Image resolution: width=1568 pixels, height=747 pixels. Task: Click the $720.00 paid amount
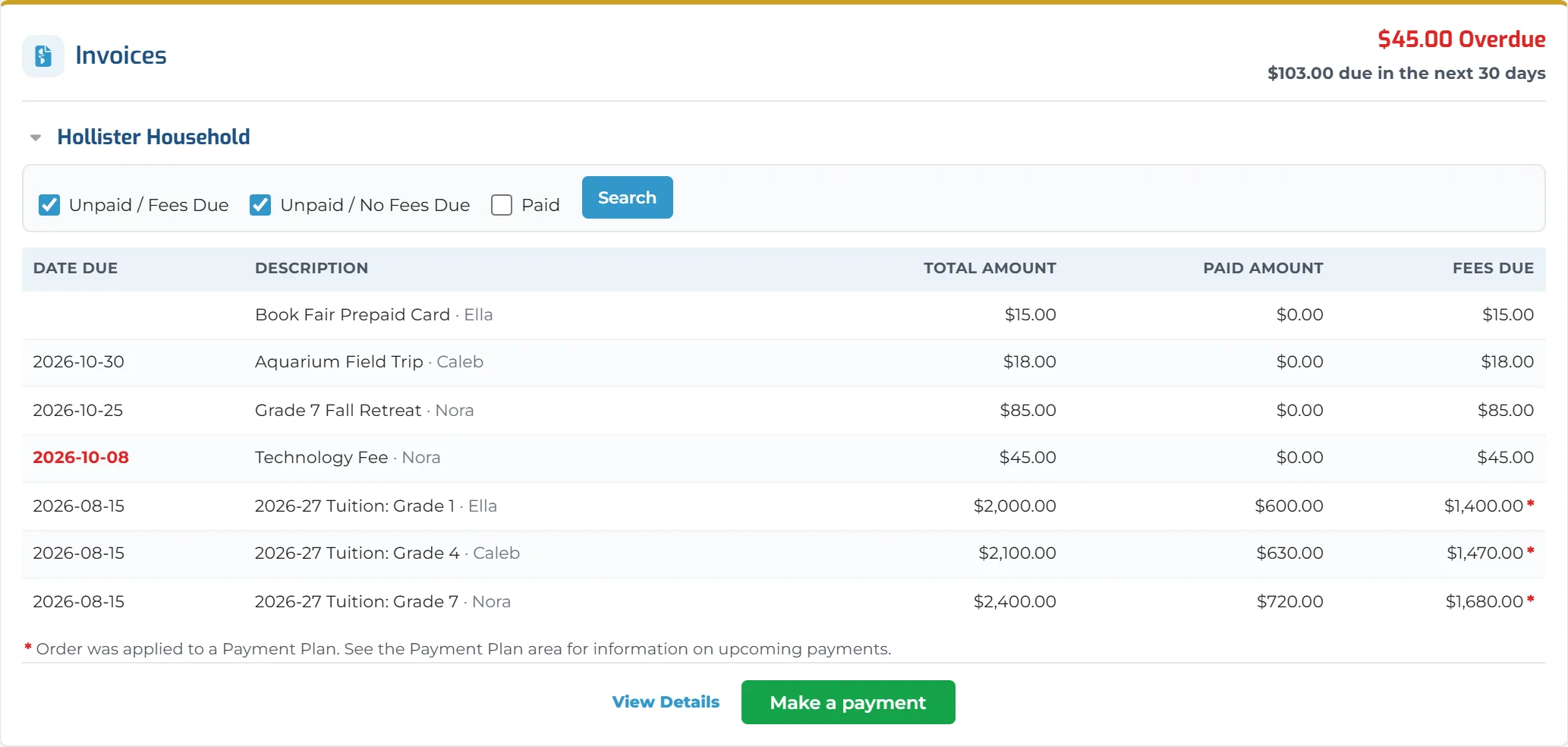click(x=1289, y=602)
